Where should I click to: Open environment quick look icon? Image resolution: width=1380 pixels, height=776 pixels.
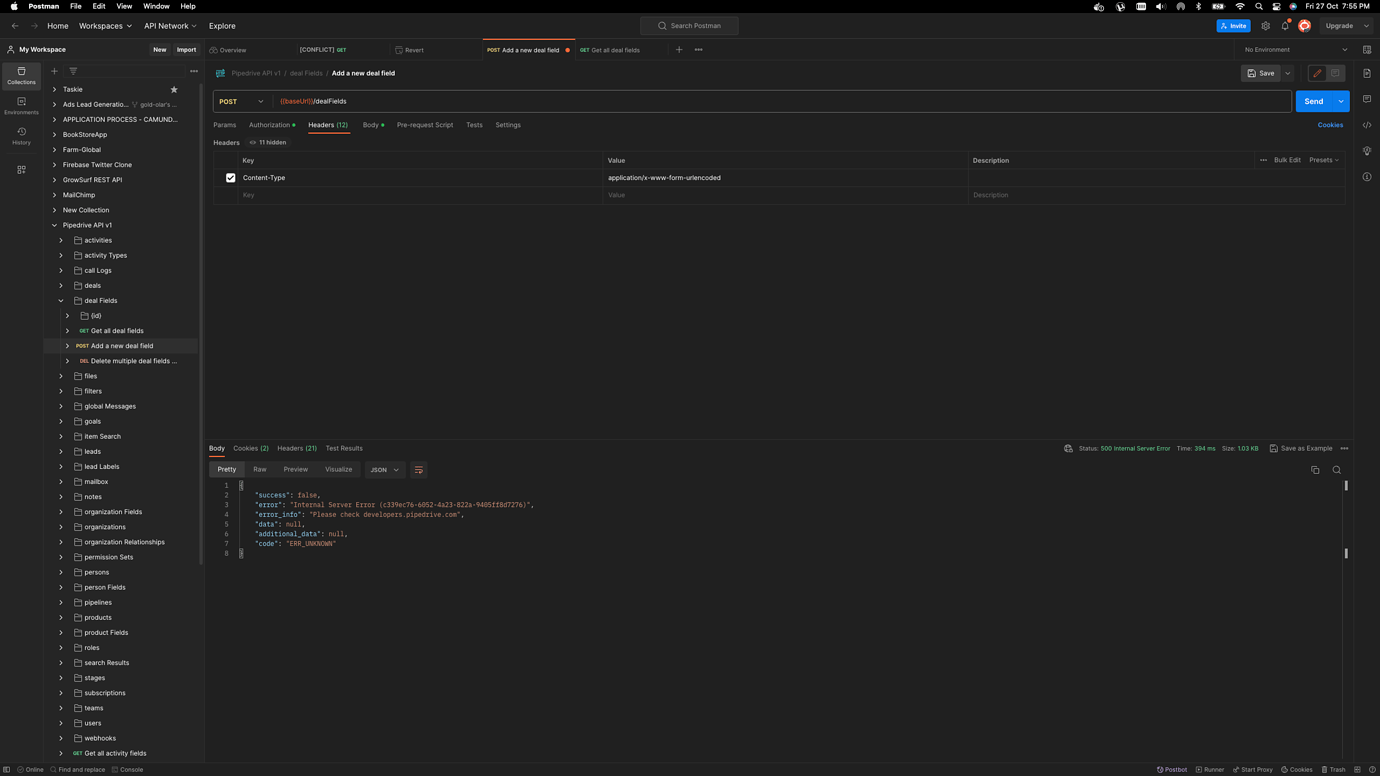(1367, 49)
